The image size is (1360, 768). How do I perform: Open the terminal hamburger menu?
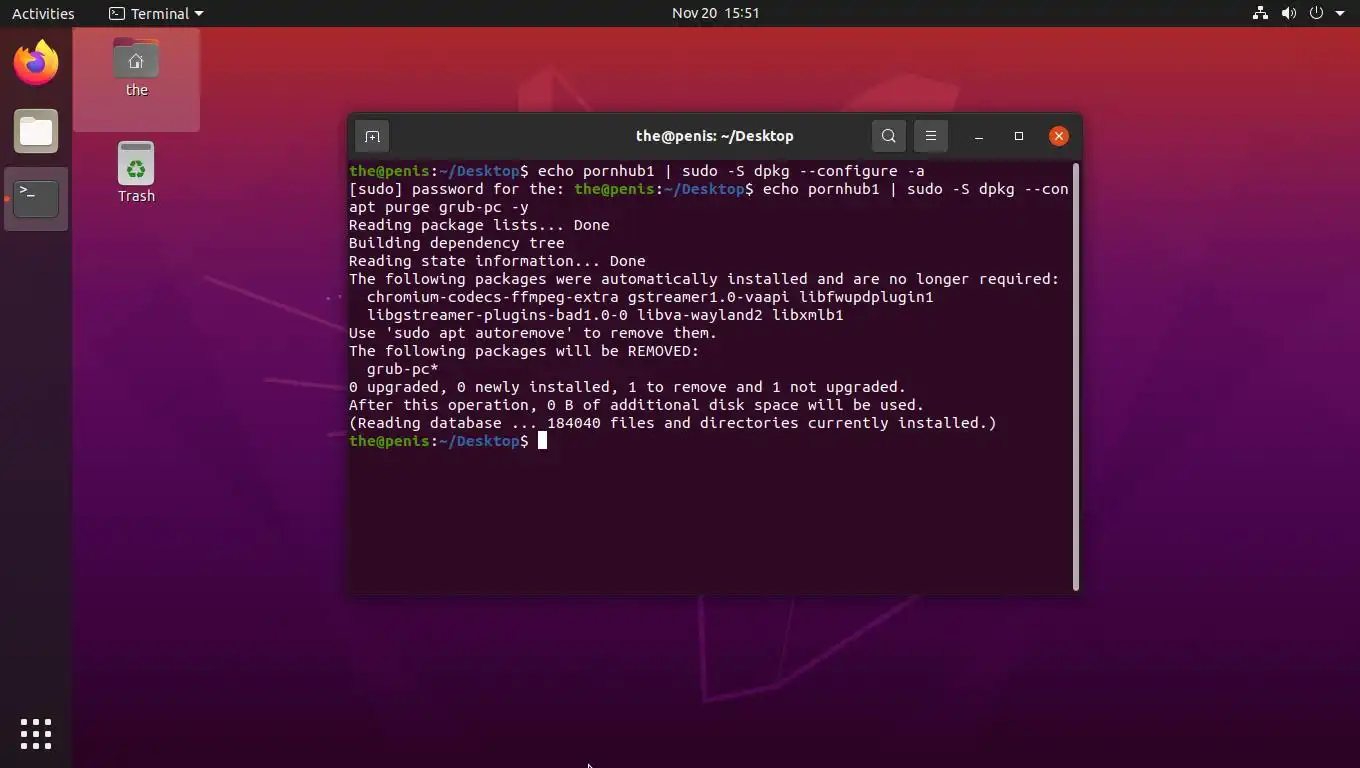[x=931, y=136]
